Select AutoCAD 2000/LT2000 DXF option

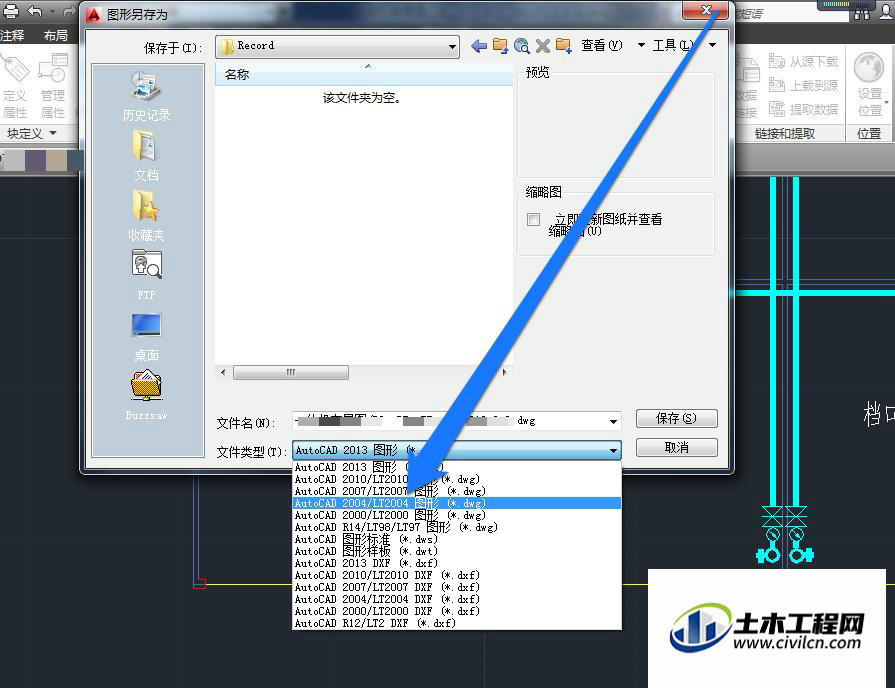point(457,611)
